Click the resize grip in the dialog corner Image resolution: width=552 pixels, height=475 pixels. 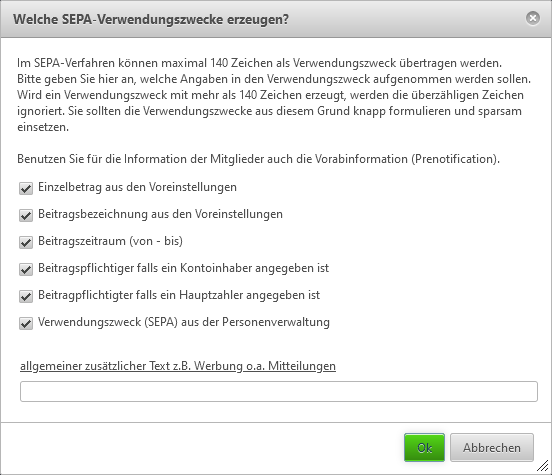point(543,467)
